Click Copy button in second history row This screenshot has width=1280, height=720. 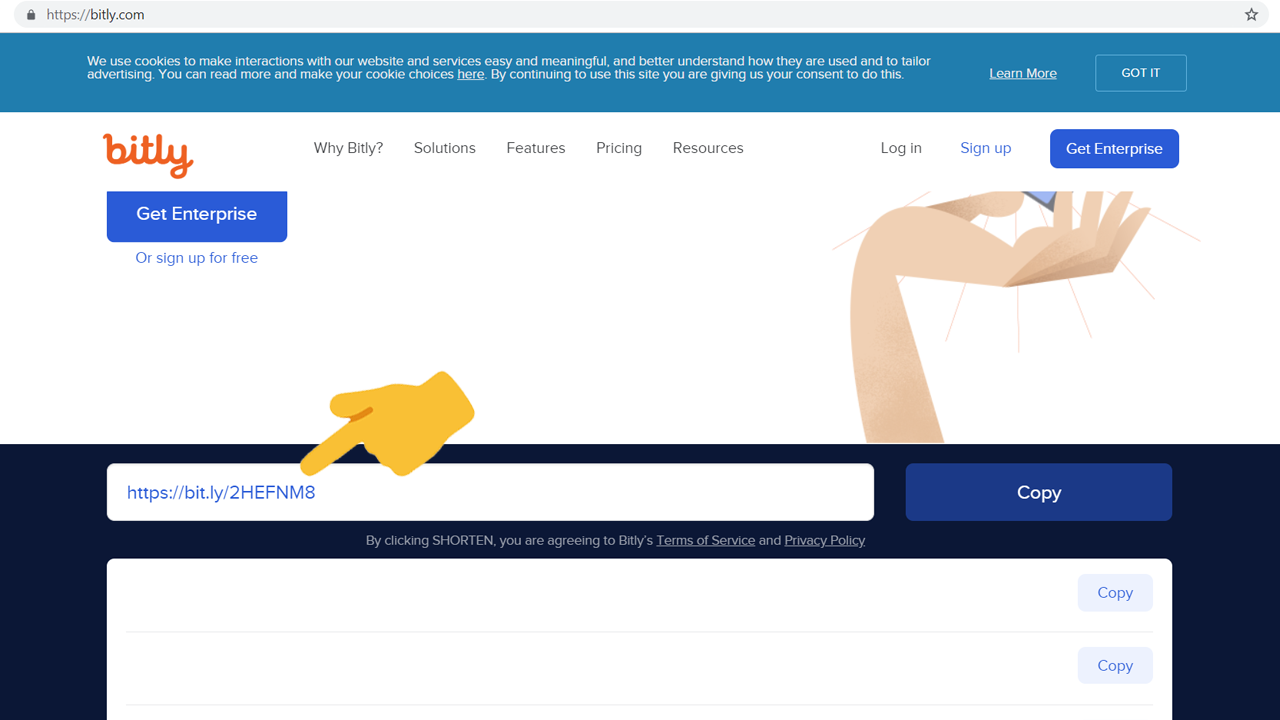(x=1115, y=666)
